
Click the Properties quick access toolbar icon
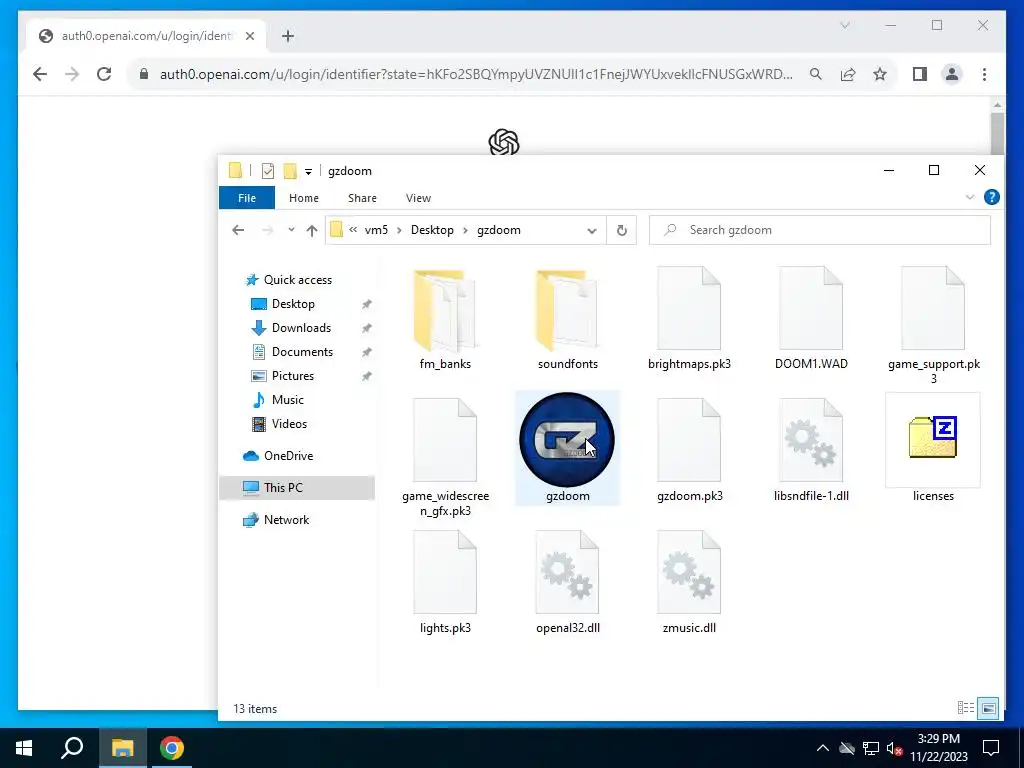click(268, 171)
